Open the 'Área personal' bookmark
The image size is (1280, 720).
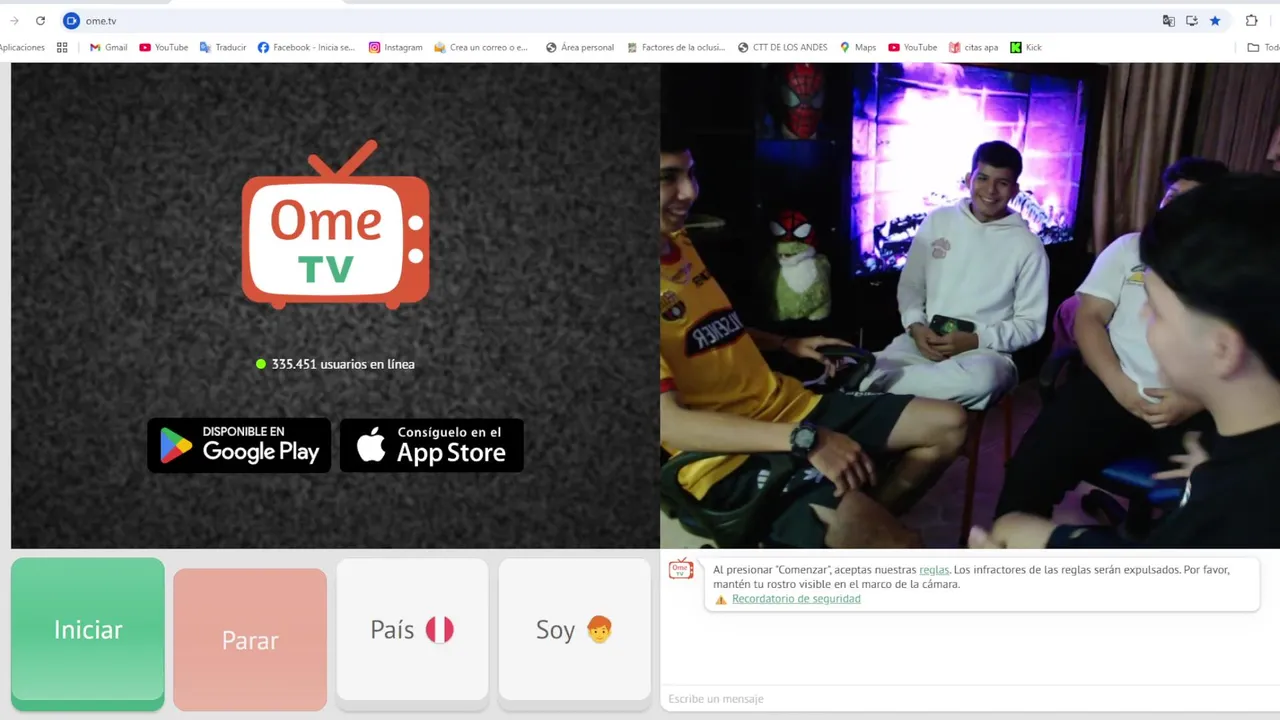pos(580,47)
